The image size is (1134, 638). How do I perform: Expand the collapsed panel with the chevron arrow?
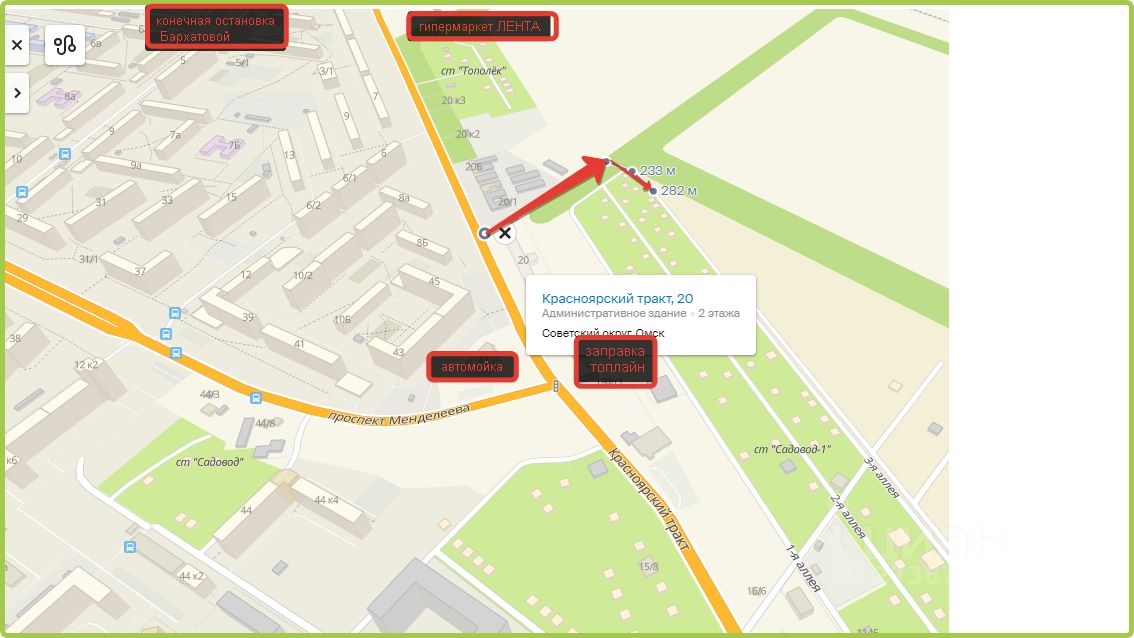click(x=17, y=93)
